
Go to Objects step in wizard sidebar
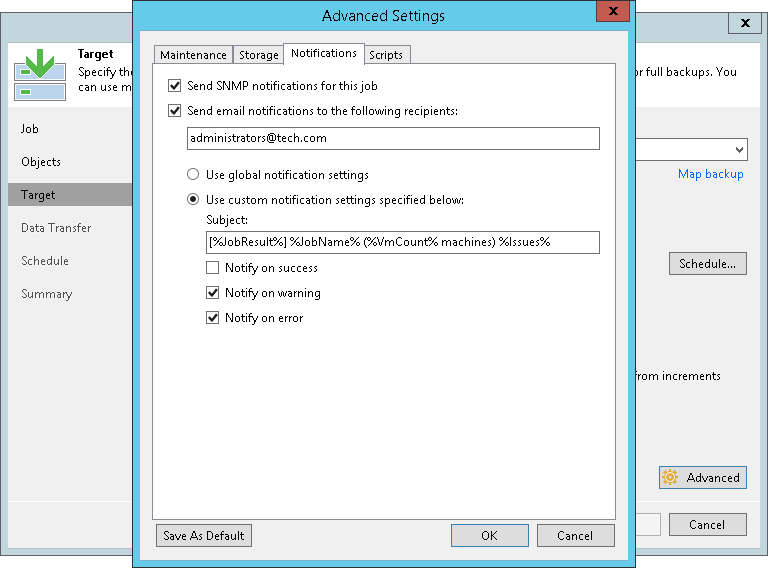click(x=41, y=162)
